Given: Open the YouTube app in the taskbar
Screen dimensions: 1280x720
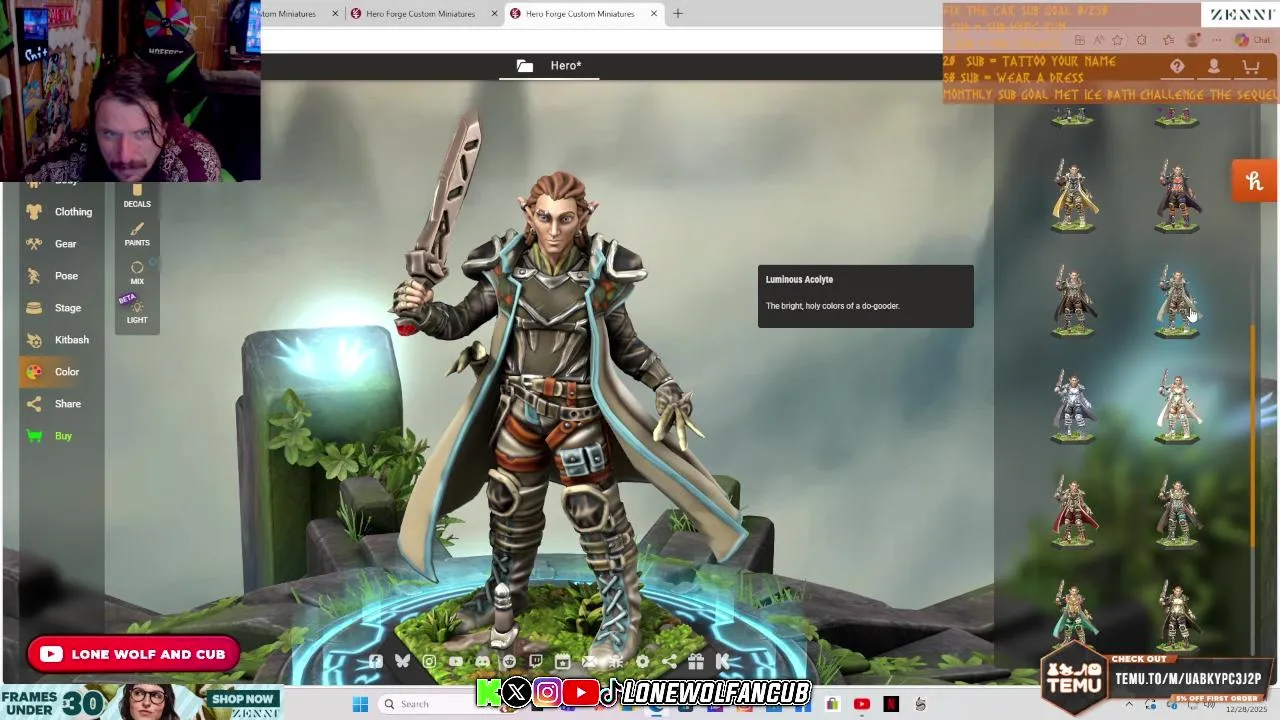Looking at the screenshot, I should point(862,704).
